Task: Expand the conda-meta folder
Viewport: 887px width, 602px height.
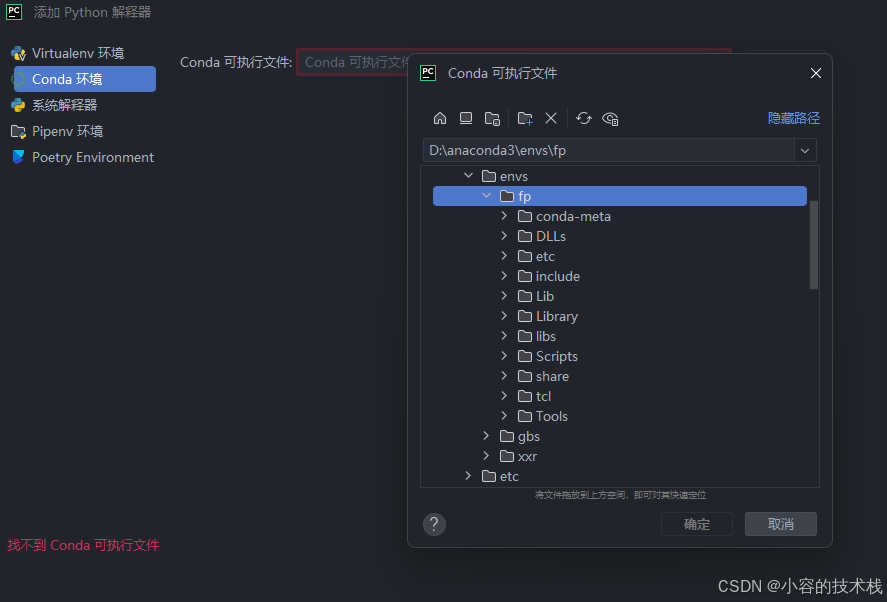Action: coord(504,216)
